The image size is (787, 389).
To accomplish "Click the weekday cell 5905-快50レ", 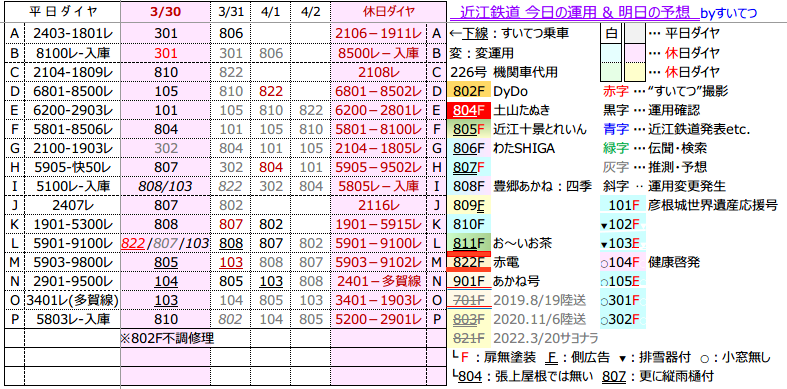I will [73, 167].
